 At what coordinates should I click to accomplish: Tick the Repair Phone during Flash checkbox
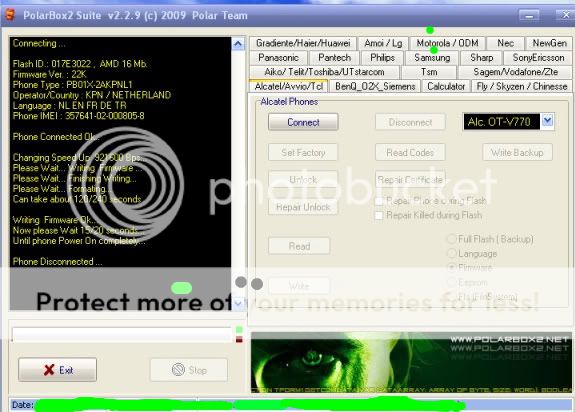(379, 201)
